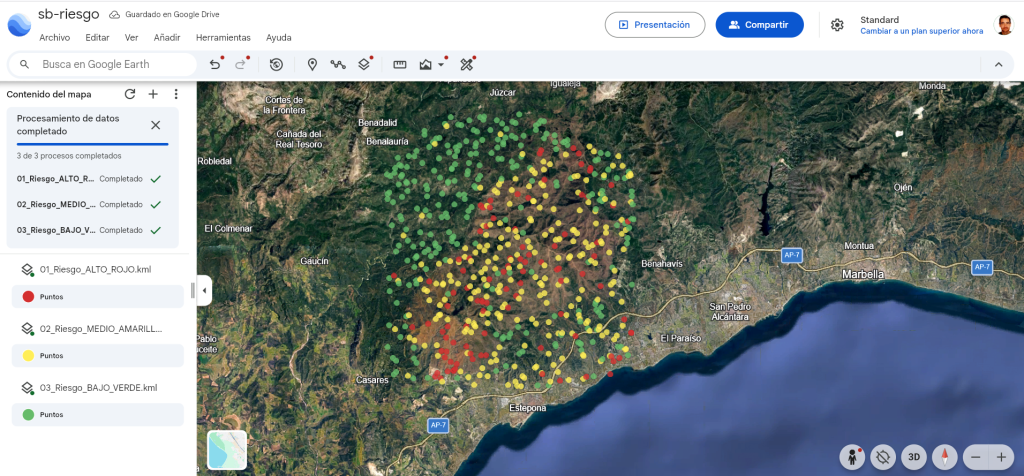The height and width of the screenshot is (476, 1024).
Task: Open the Herramientas menu
Action: 223,38
